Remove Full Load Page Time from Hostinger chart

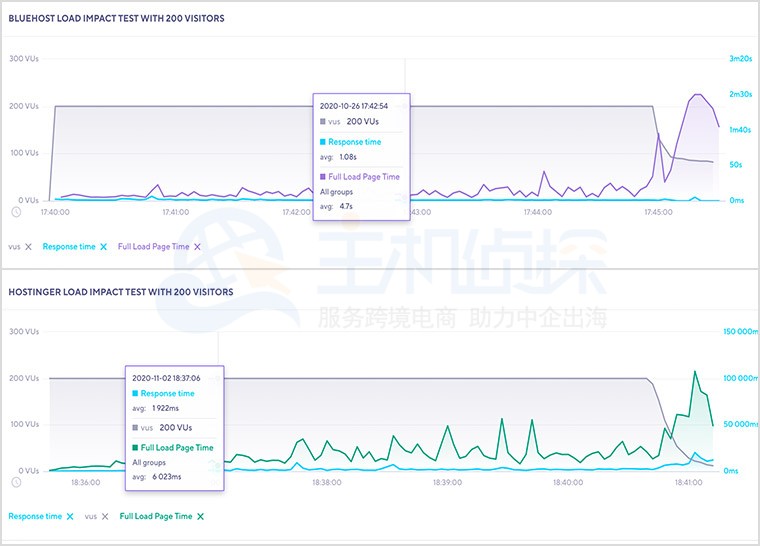[x=201, y=516]
